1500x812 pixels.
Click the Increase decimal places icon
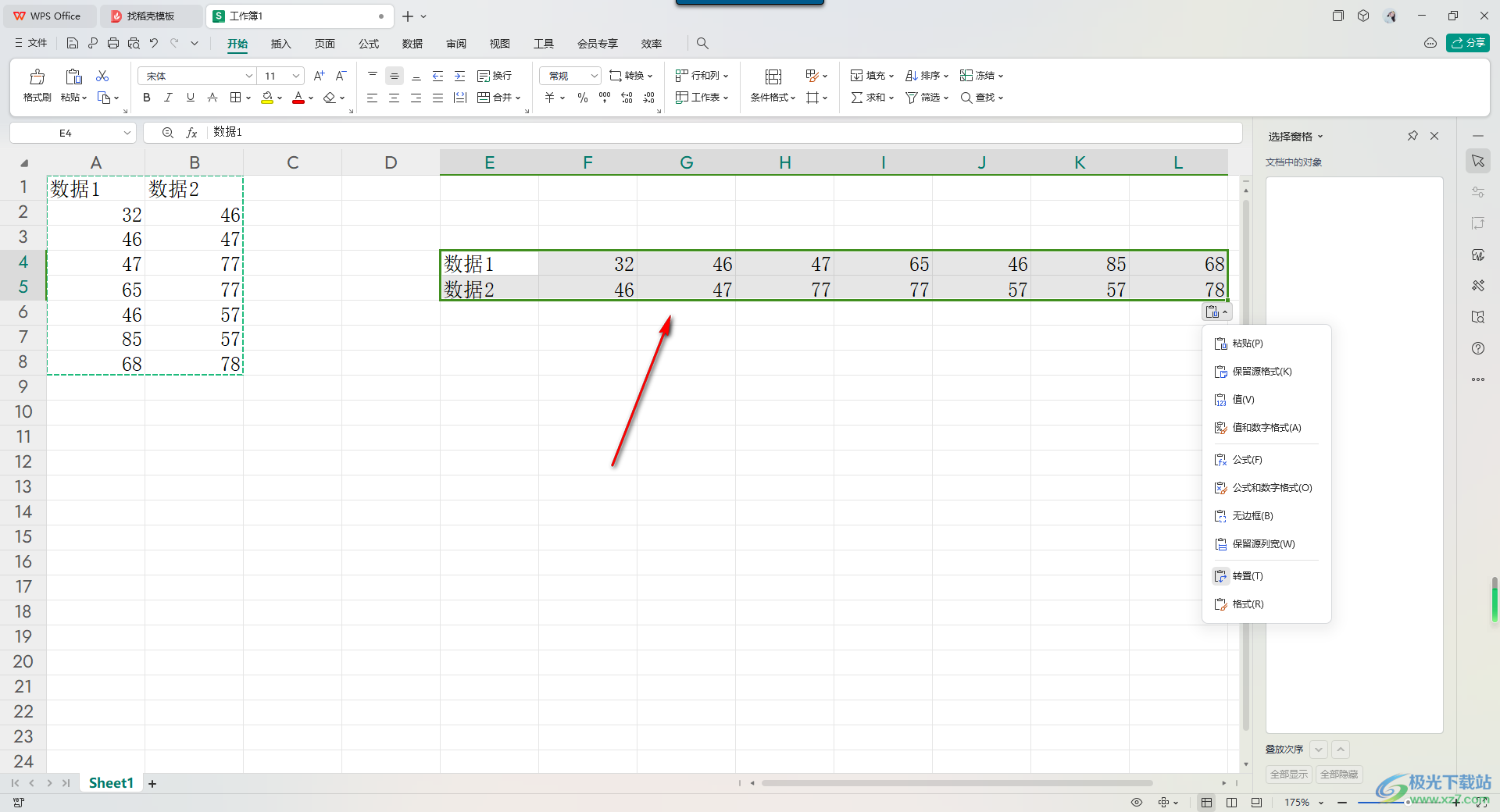pyautogui.click(x=627, y=98)
